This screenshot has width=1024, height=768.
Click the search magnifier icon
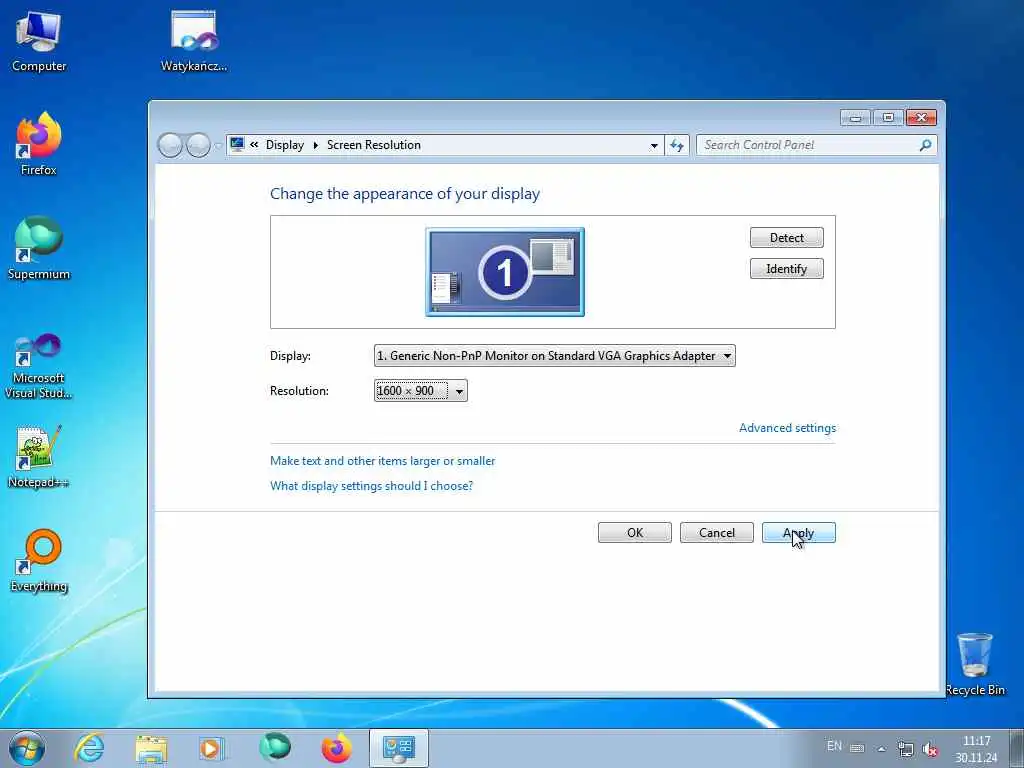coord(925,145)
